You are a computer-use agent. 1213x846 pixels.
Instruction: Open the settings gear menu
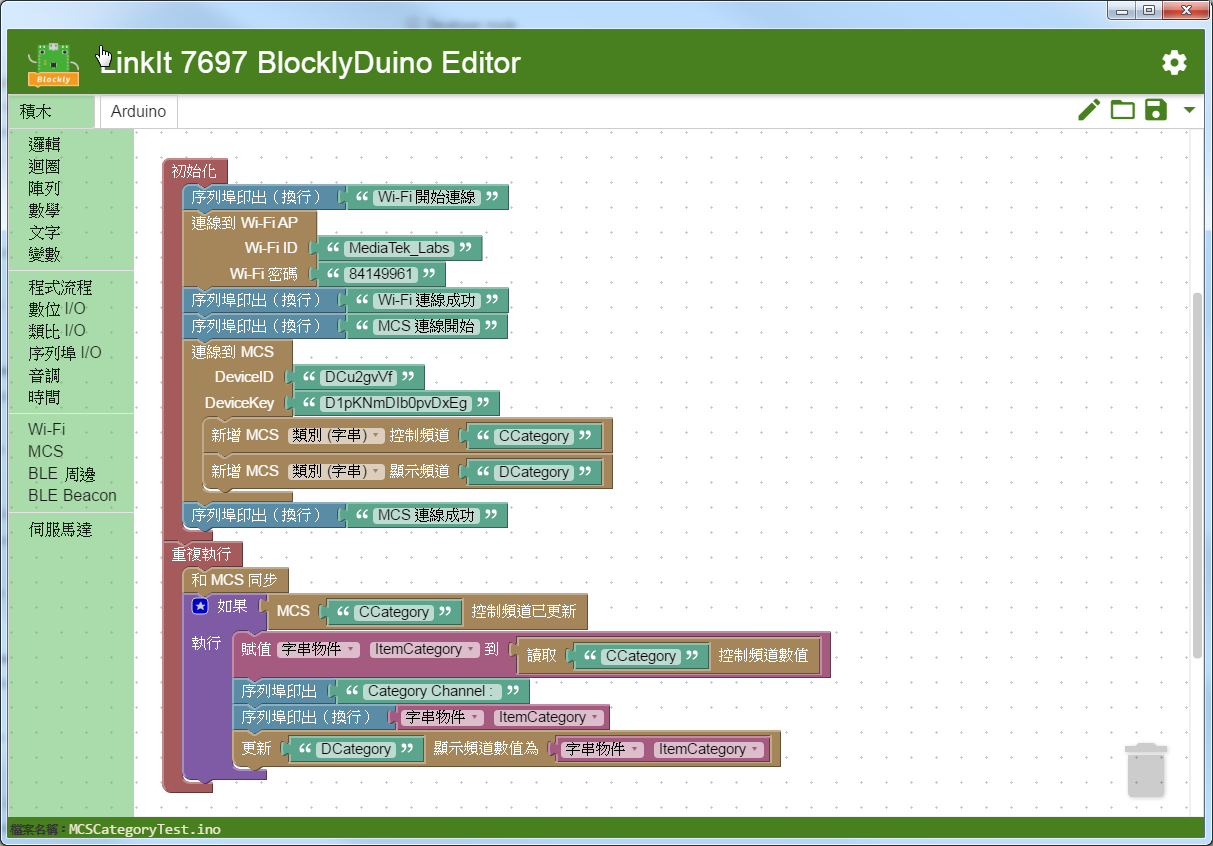coord(1173,62)
